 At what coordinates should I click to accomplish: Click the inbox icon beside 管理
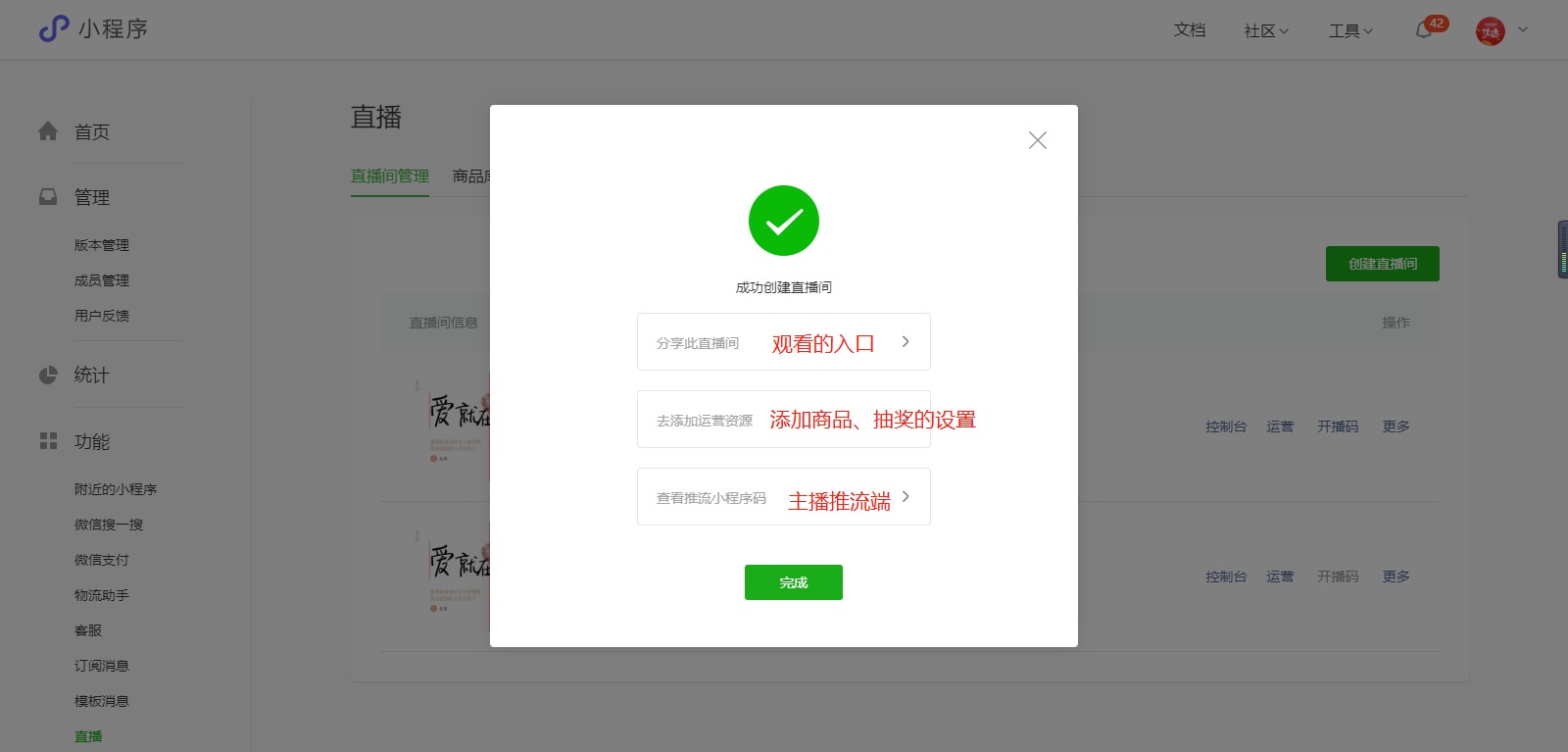click(48, 197)
